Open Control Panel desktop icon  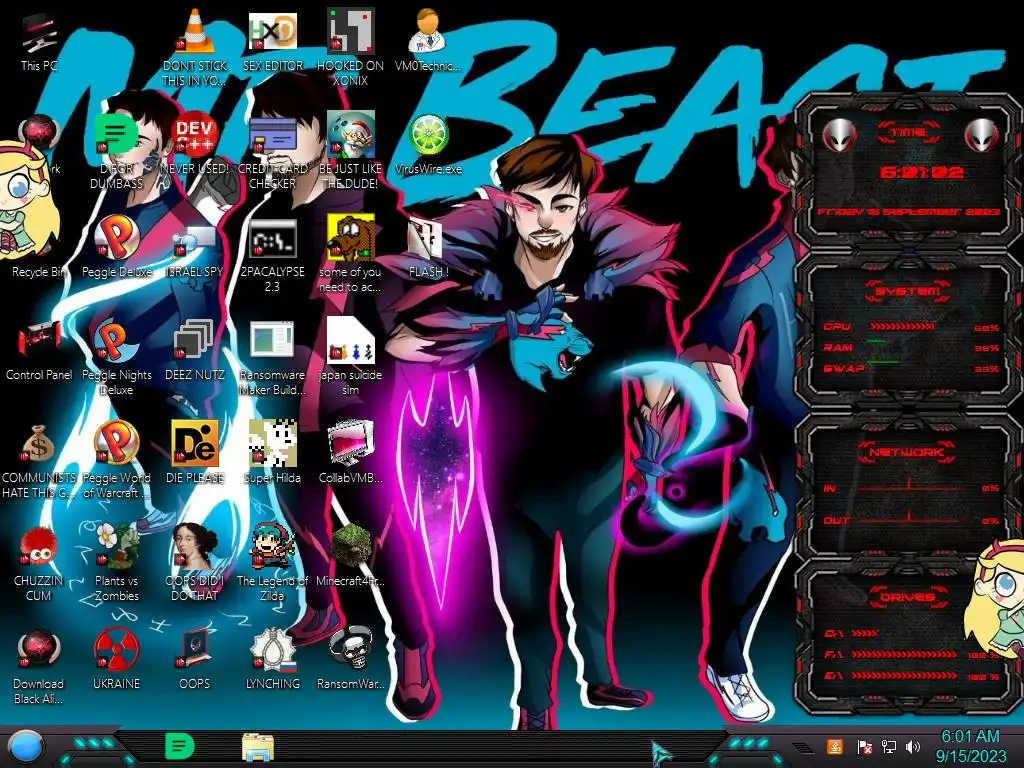(39, 351)
